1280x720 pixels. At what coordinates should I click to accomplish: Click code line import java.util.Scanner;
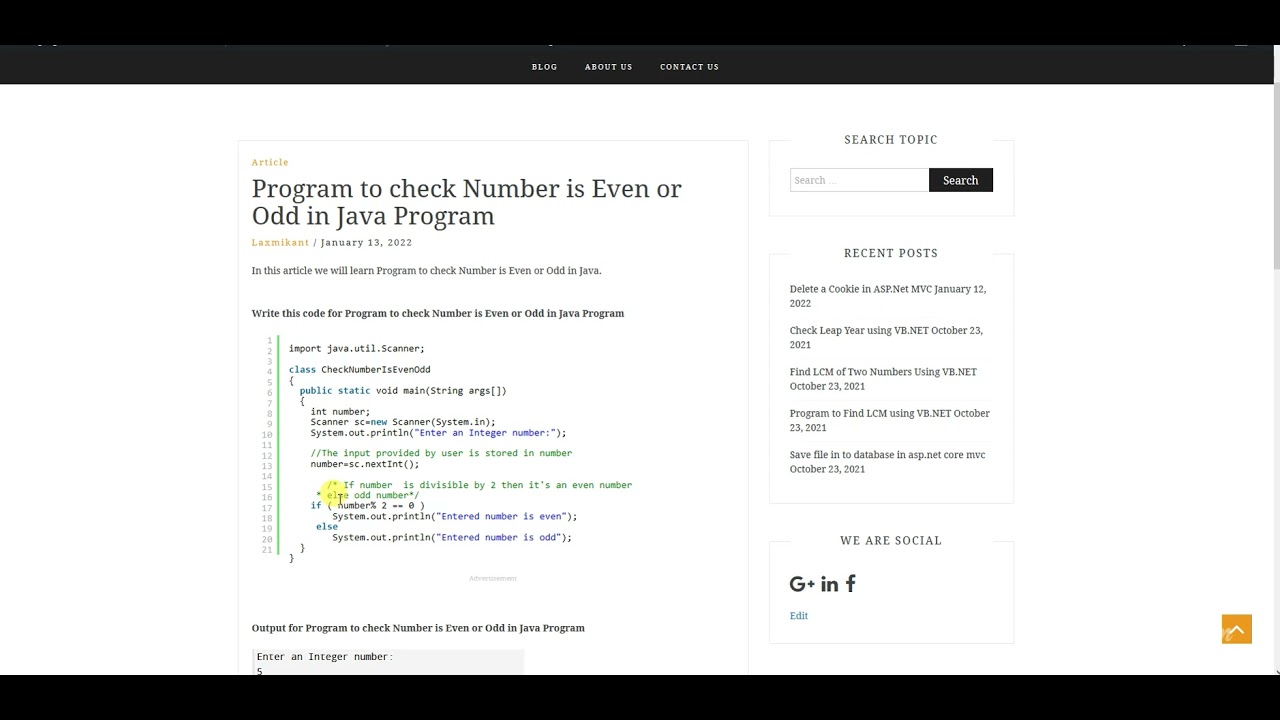(x=357, y=348)
